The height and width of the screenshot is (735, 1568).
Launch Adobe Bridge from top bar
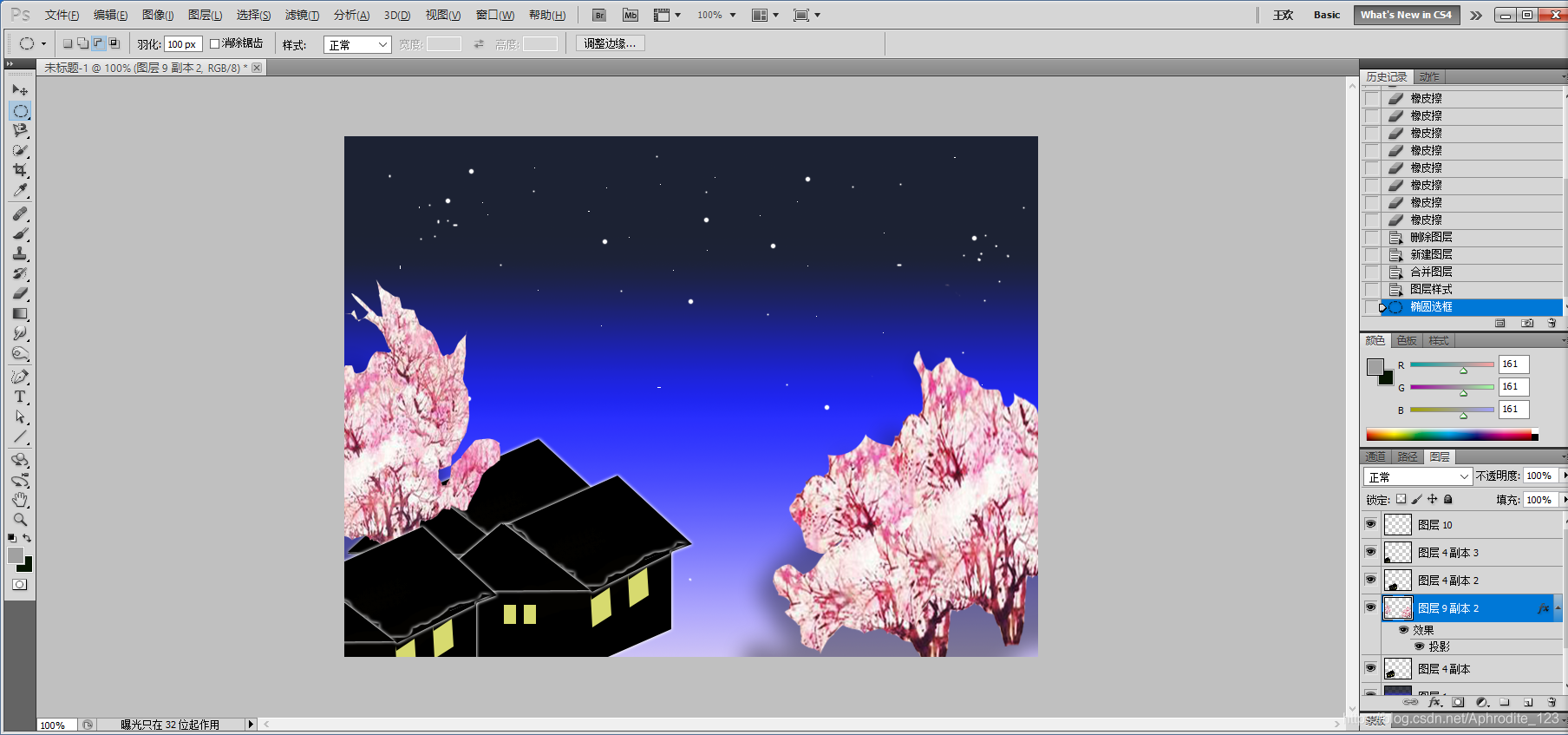click(599, 15)
